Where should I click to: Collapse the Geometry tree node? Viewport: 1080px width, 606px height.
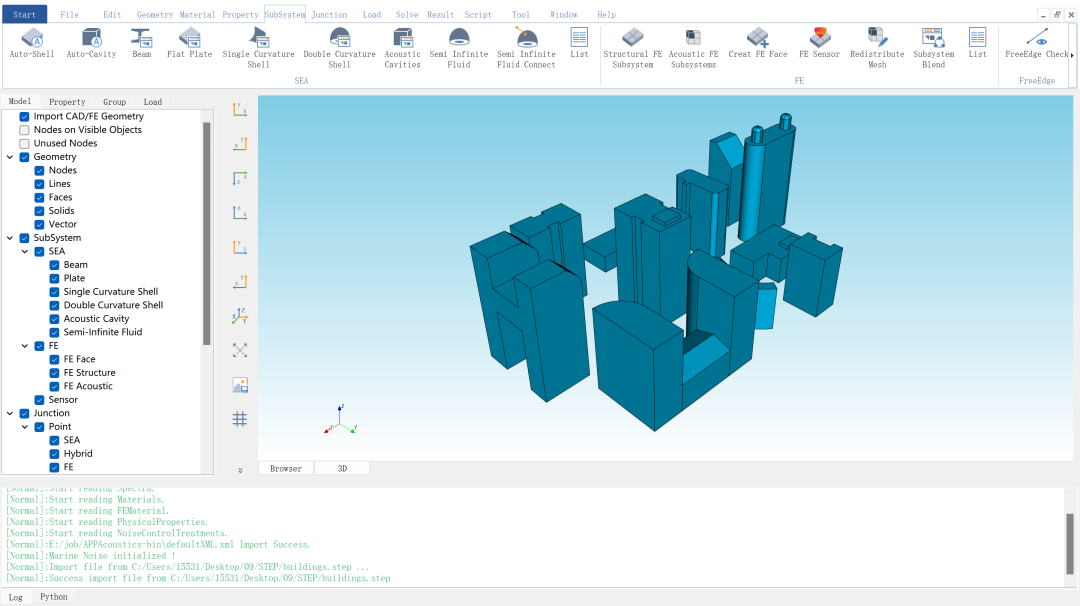coord(10,157)
